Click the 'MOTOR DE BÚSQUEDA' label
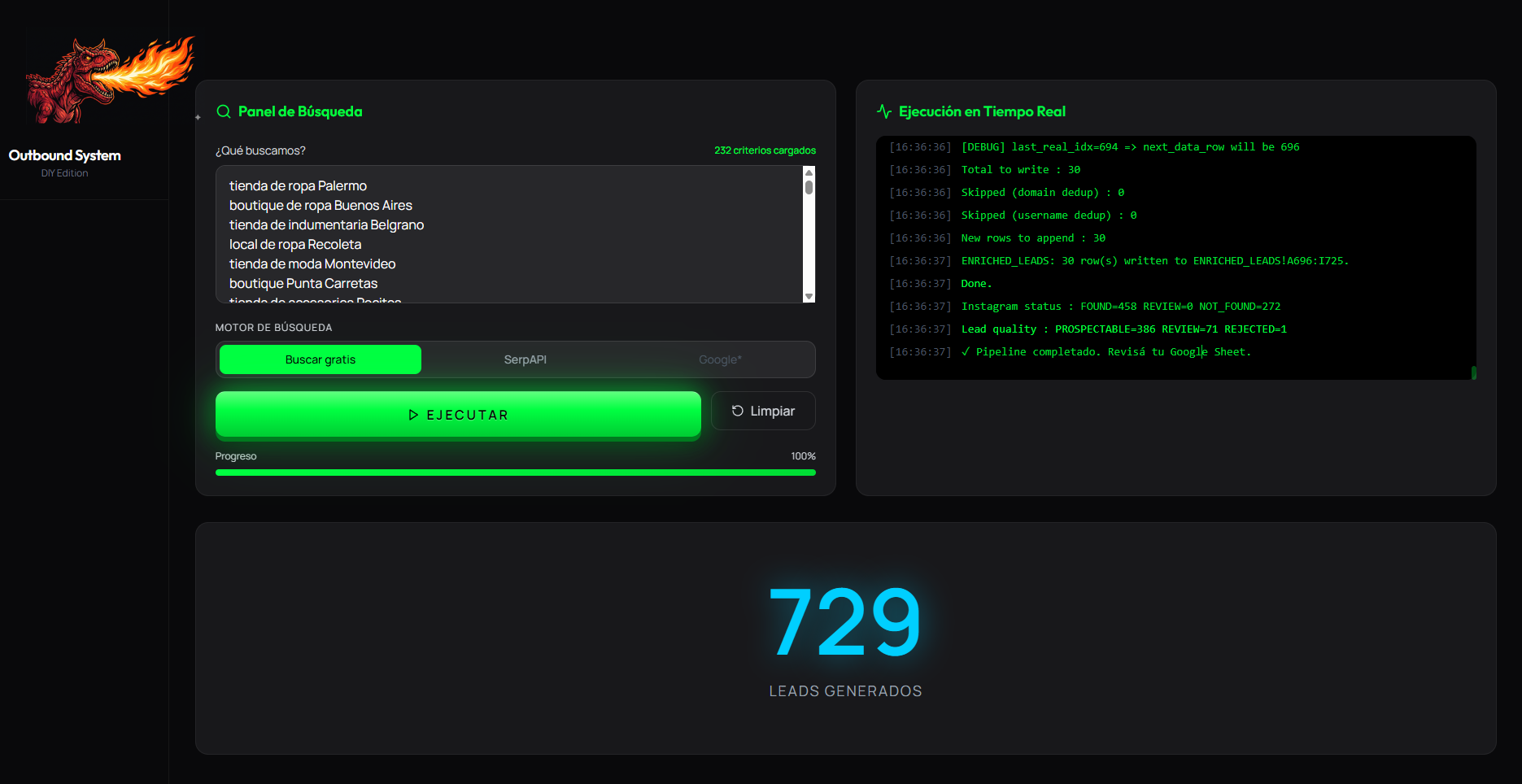The image size is (1522, 784). [x=273, y=328]
